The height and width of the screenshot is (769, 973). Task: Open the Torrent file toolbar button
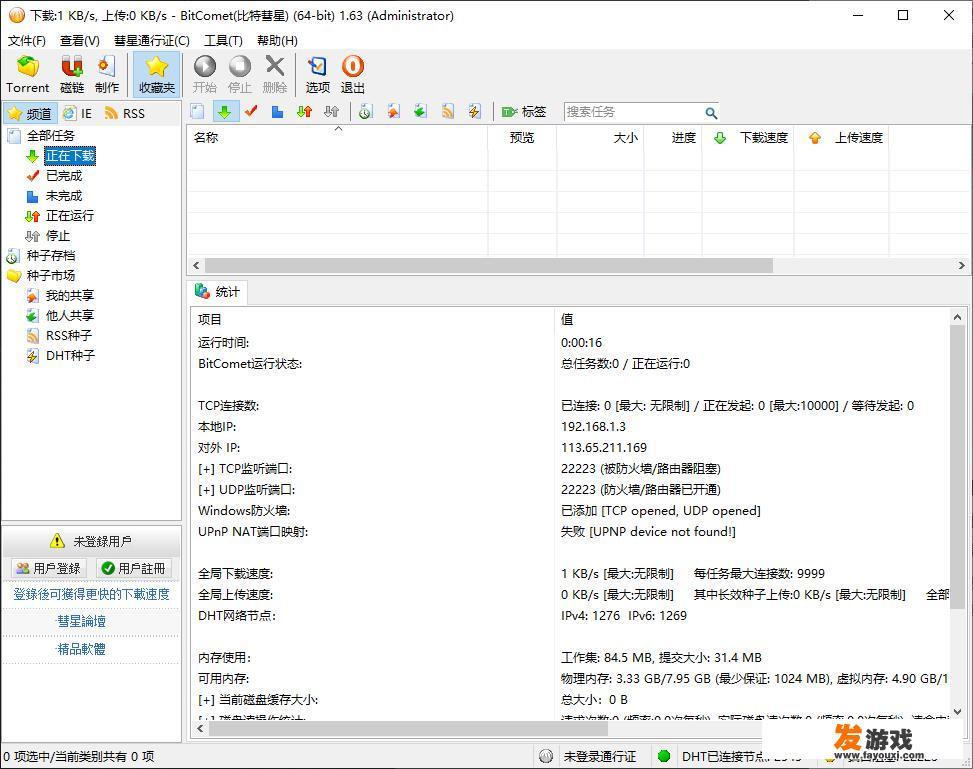point(27,74)
